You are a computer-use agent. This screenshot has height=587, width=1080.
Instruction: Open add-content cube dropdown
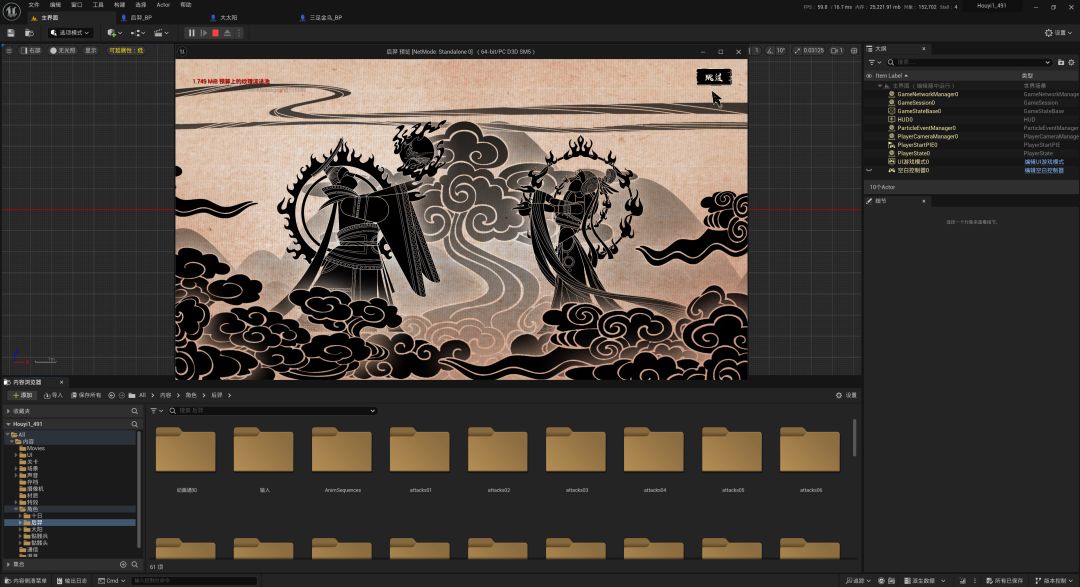pyautogui.click(x=114, y=32)
